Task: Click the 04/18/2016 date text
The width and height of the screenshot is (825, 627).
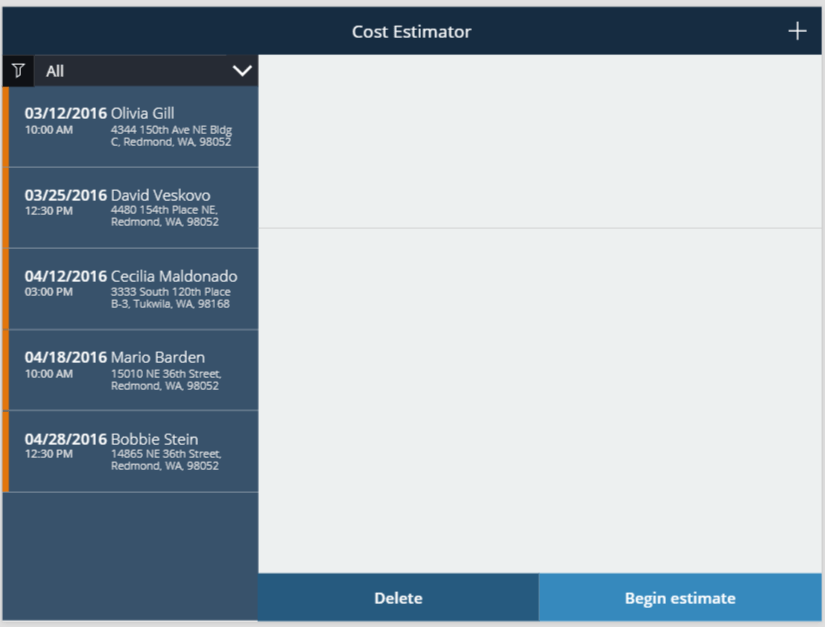Action: click(x=66, y=357)
